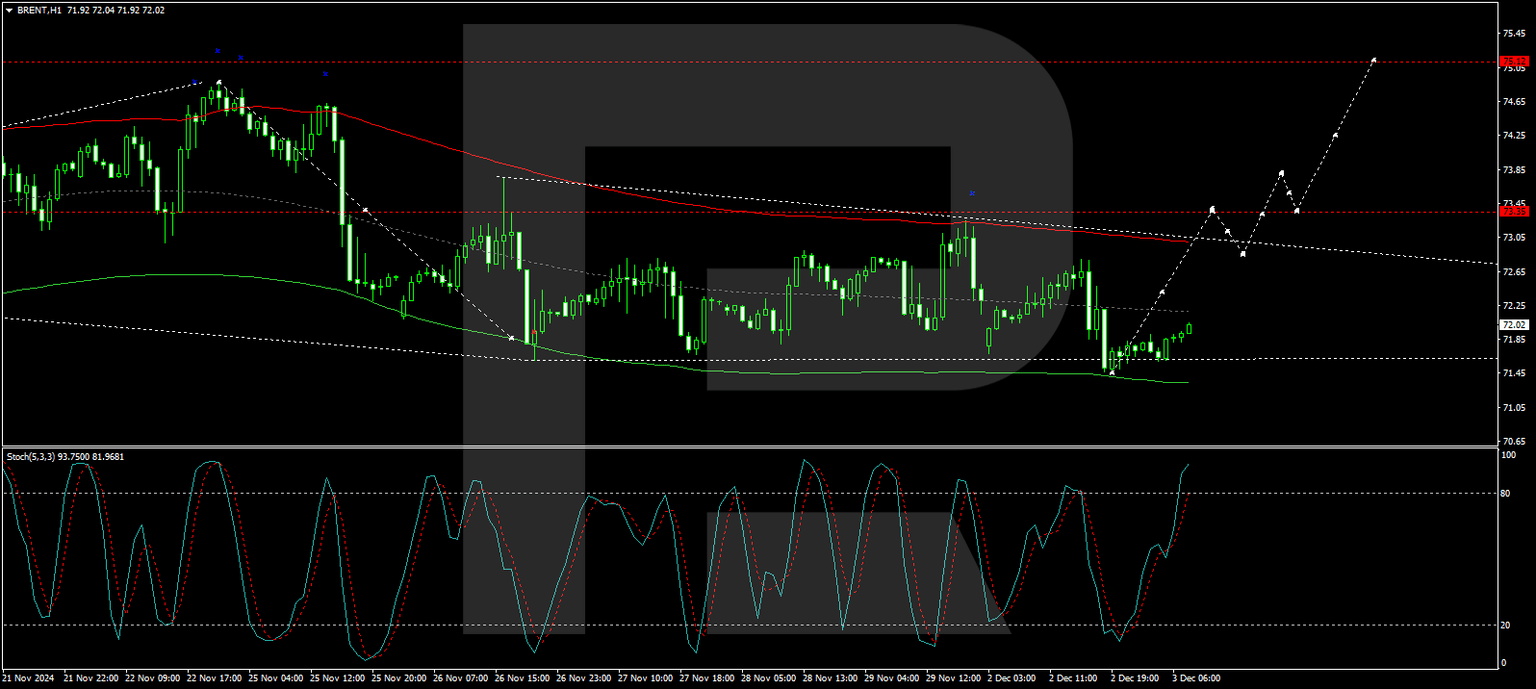Screen dimensions: 1536x689
Task: Click the 28 Nov 05:00 time label
Action: [771, 678]
